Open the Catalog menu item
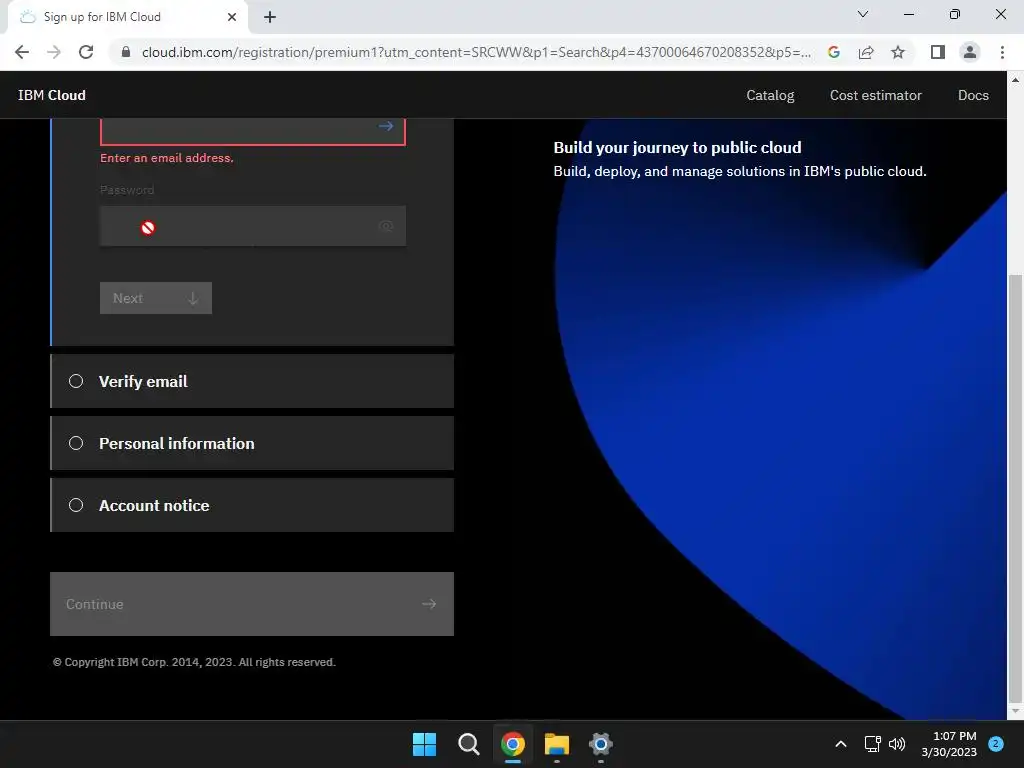Image resolution: width=1024 pixels, height=768 pixels. pyautogui.click(x=770, y=95)
